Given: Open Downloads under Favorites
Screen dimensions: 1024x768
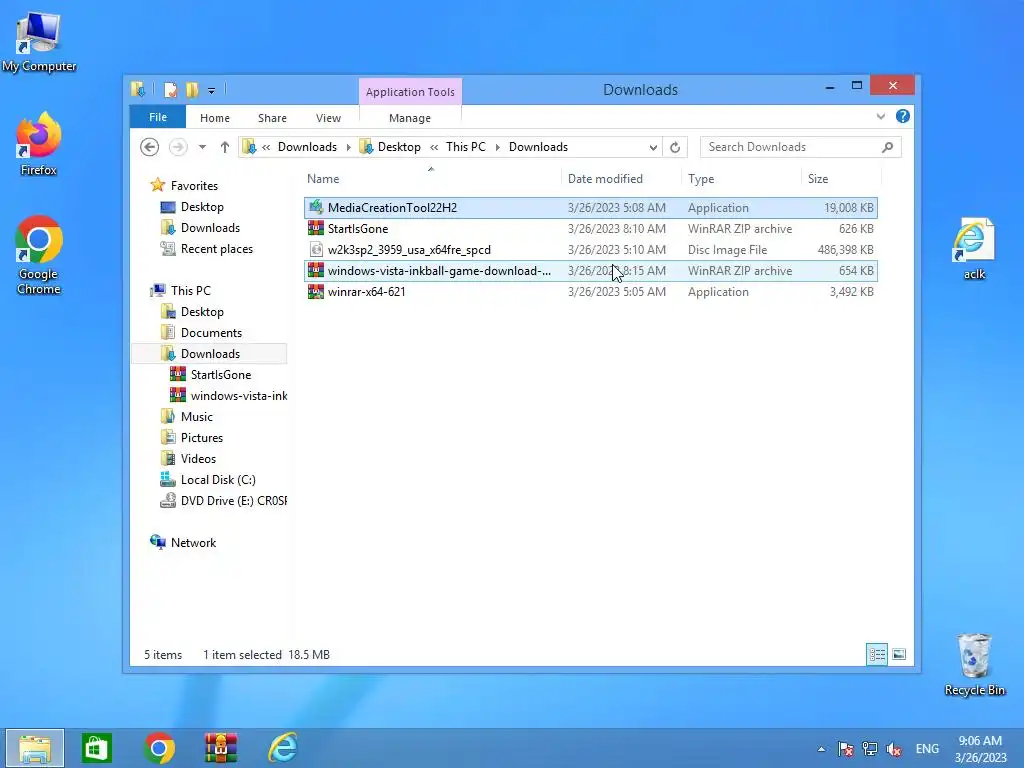Looking at the screenshot, I should (x=210, y=227).
